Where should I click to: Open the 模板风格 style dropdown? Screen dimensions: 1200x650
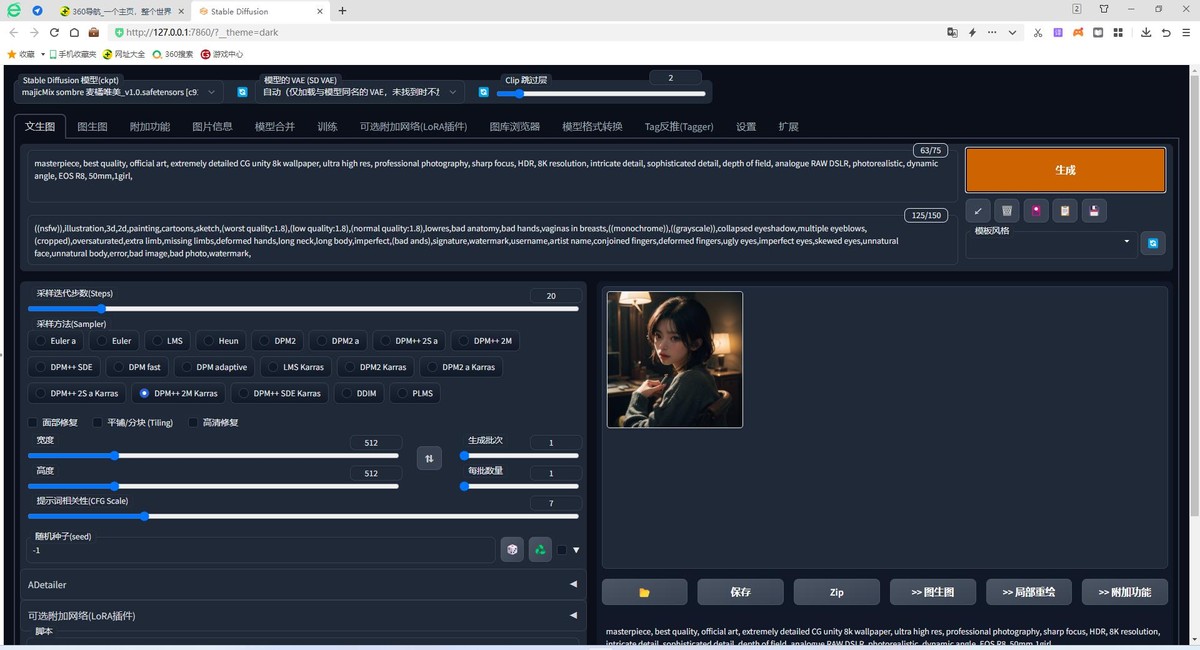click(x=1050, y=243)
